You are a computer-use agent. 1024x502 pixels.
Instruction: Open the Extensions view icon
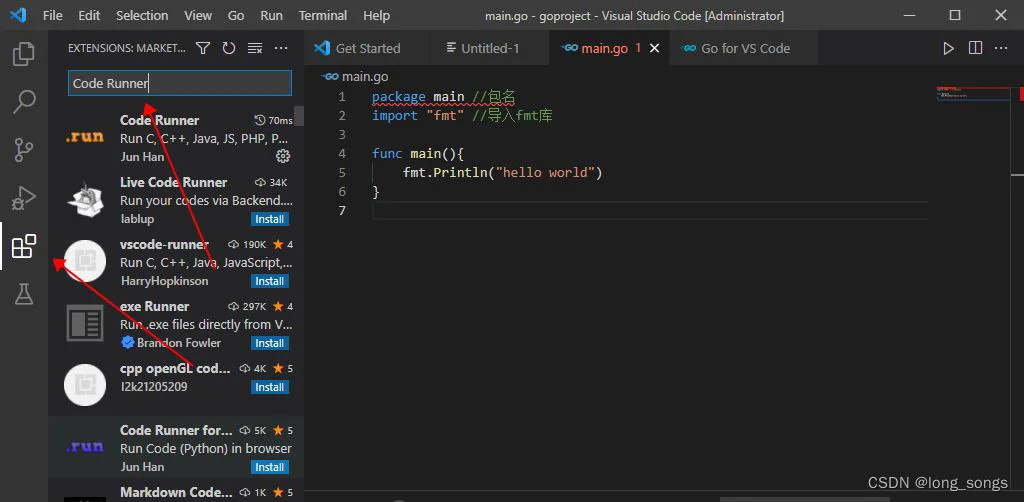pyautogui.click(x=24, y=246)
